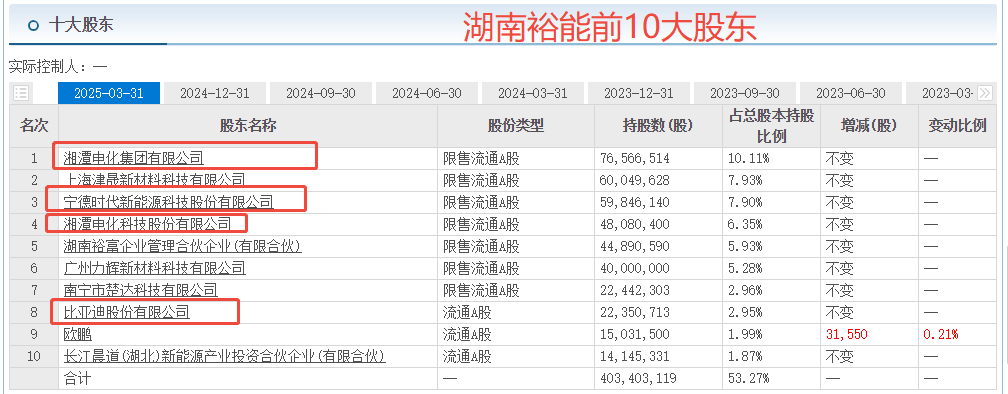This screenshot has width=1008, height=394.
Task: Open the 2024-09-30 reporting period tab
Action: click(x=321, y=93)
